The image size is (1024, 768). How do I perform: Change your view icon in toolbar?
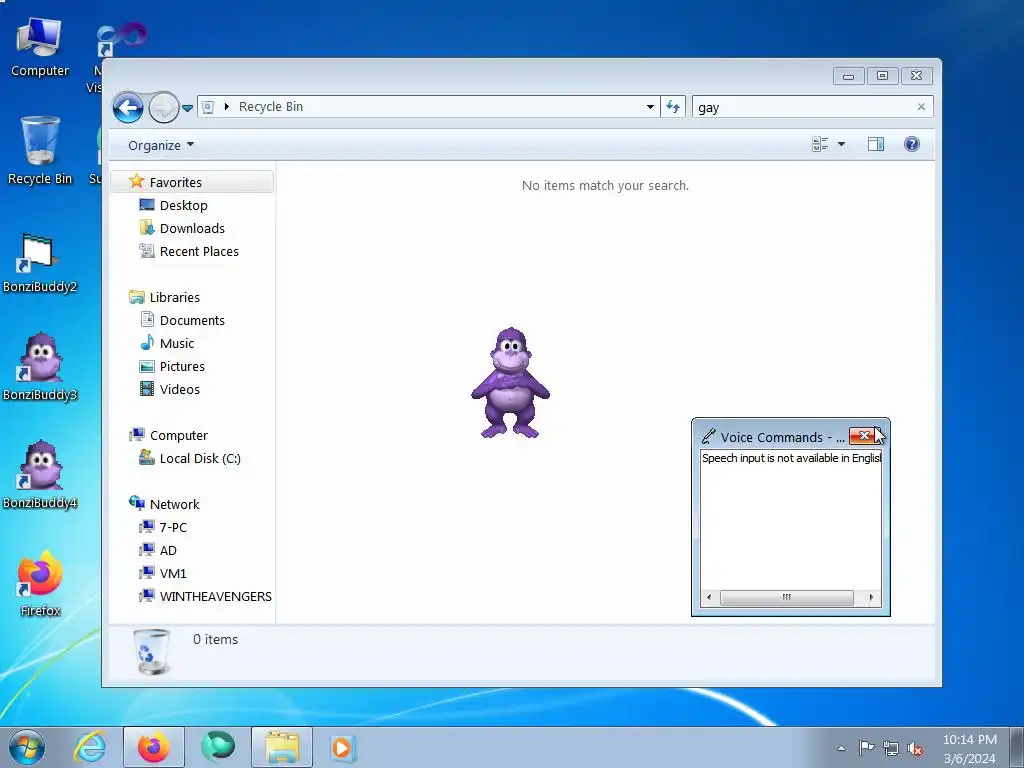[820, 144]
